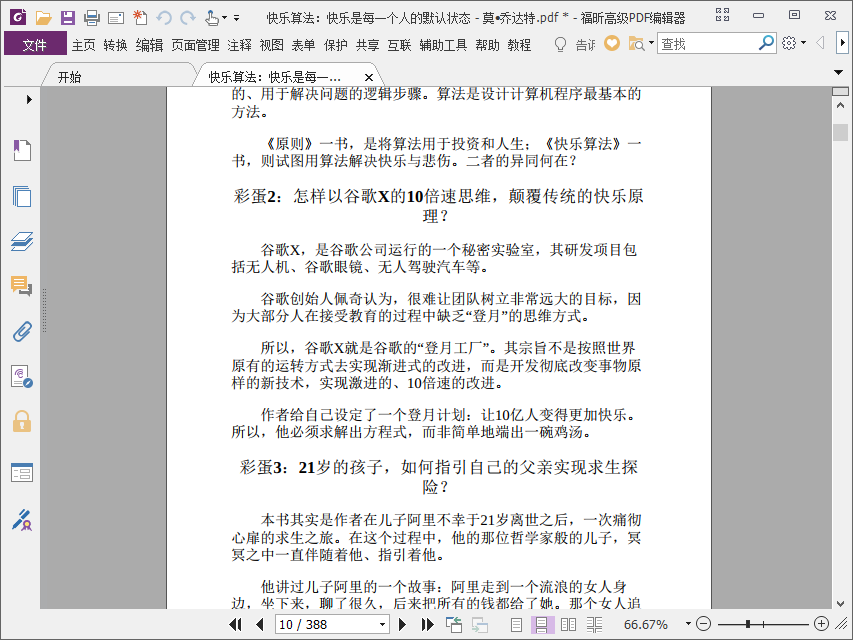Close the 快乐算法 document tab

[369, 77]
